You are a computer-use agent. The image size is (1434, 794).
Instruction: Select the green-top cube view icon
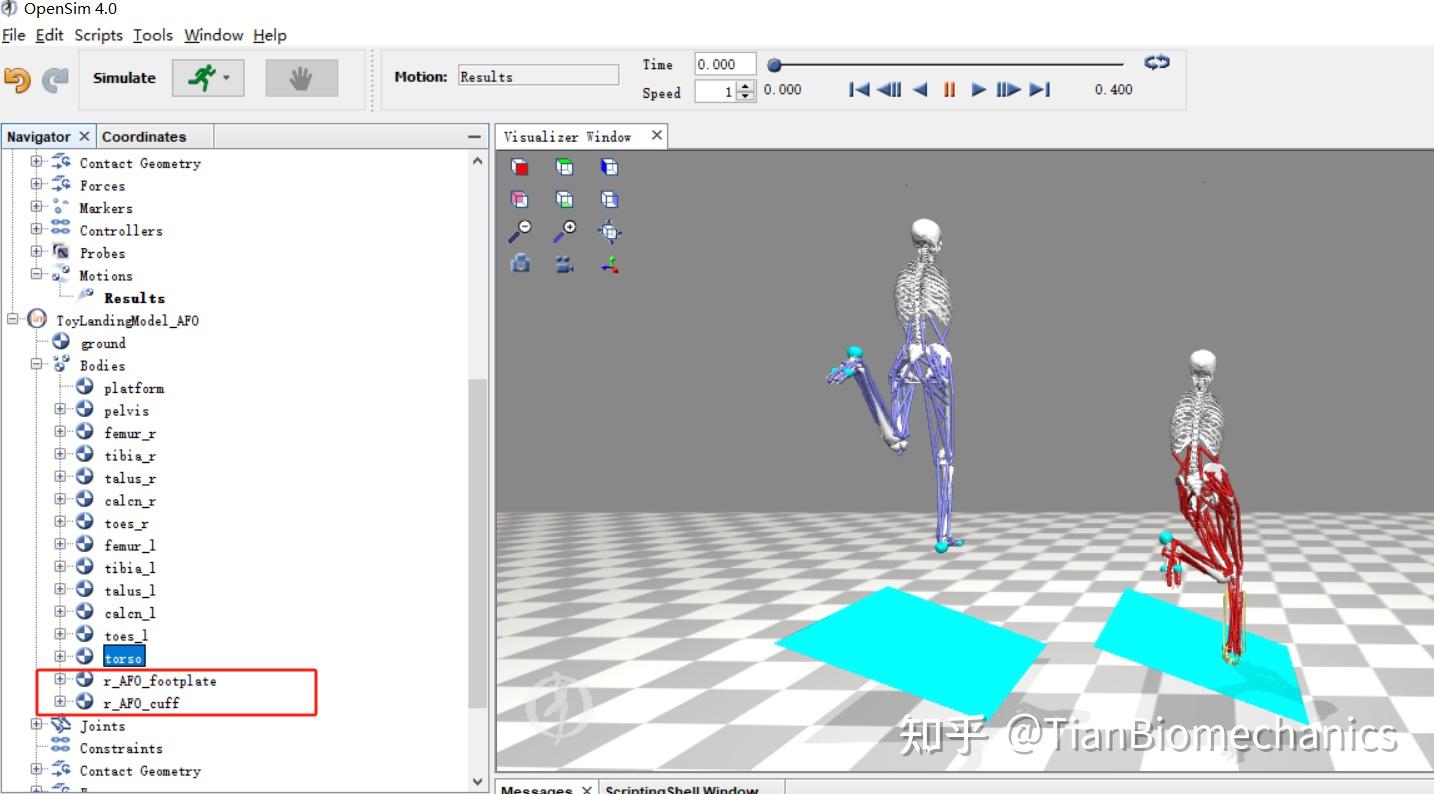click(565, 167)
